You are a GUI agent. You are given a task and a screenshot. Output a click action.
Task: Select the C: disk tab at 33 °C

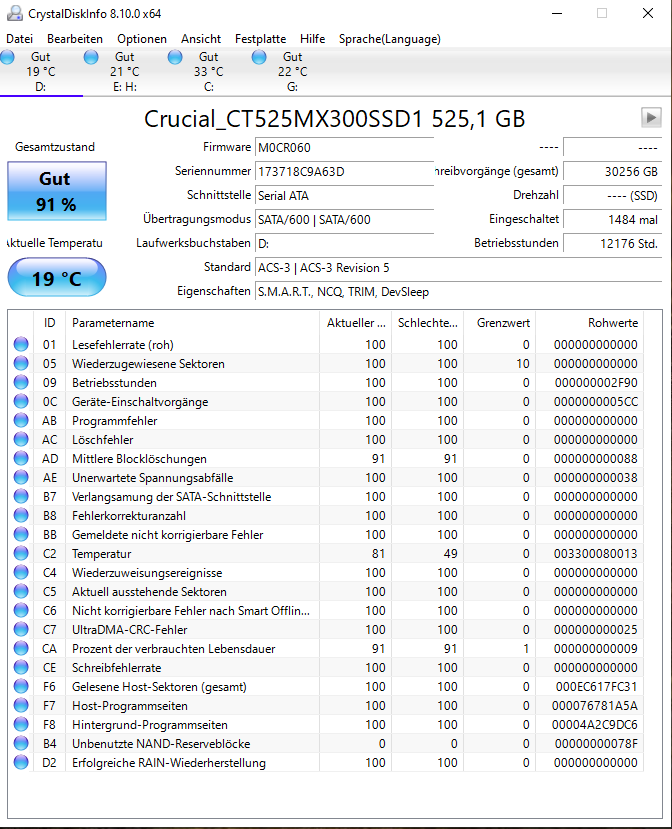[208, 71]
